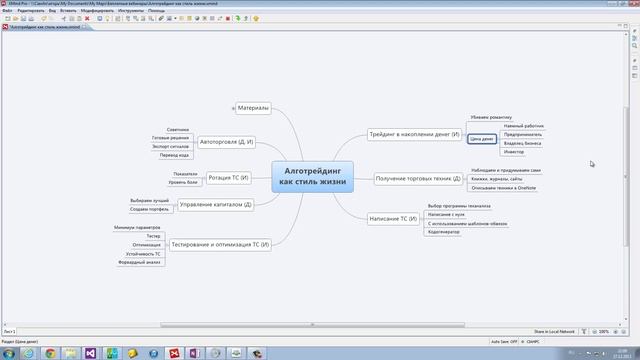This screenshot has height=360, width=640.
Task: Select the Управление капиталом (Д) topic
Action: coord(216,204)
